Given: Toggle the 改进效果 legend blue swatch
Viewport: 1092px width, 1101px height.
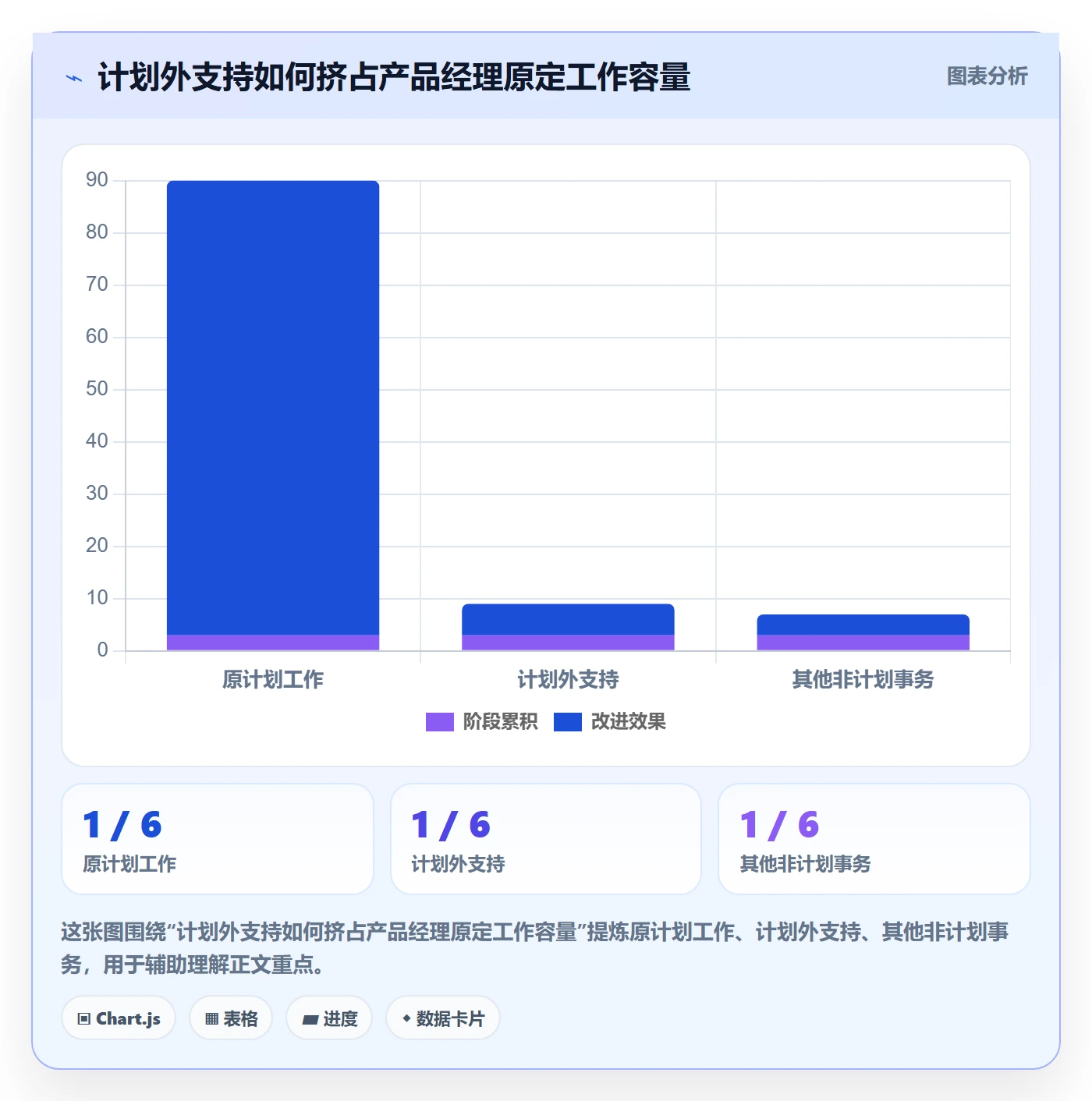Looking at the screenshot, I should [x=568, y=722].
